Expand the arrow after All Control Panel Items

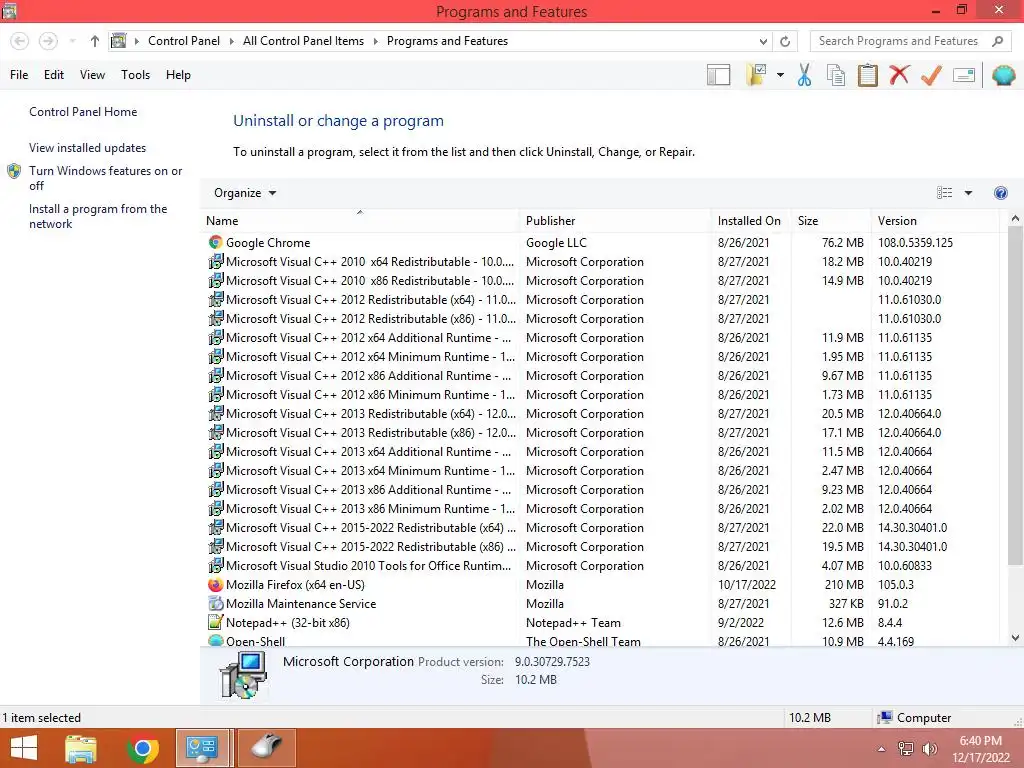coord(376,41)
